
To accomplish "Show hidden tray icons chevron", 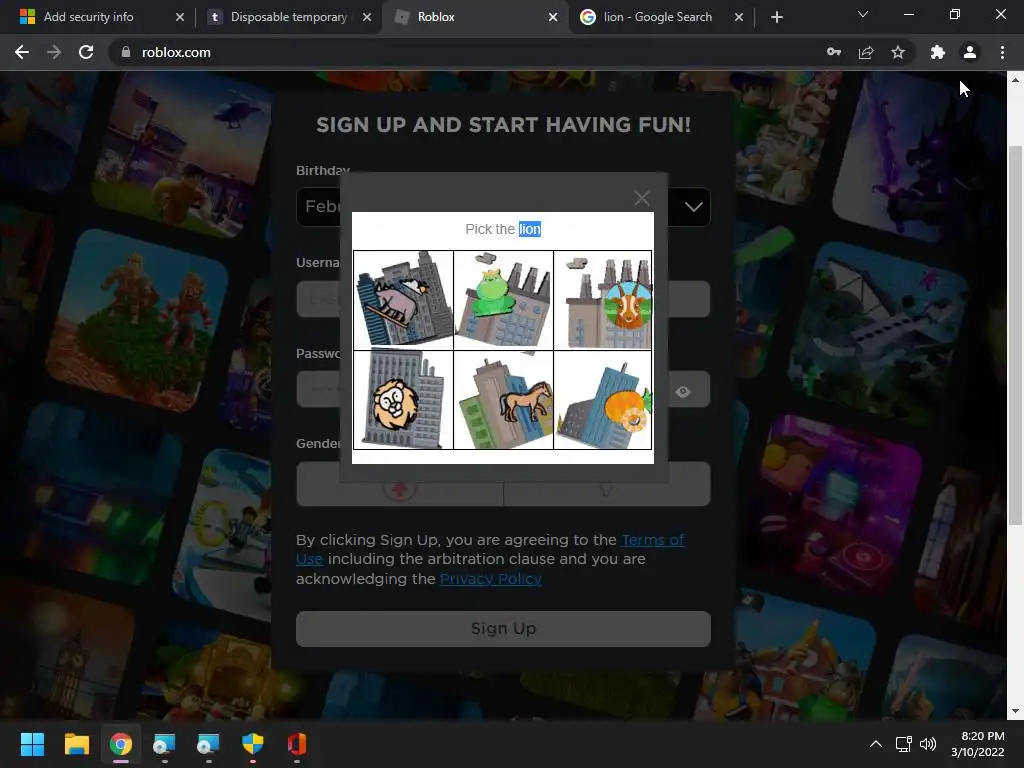I will 876,744.
